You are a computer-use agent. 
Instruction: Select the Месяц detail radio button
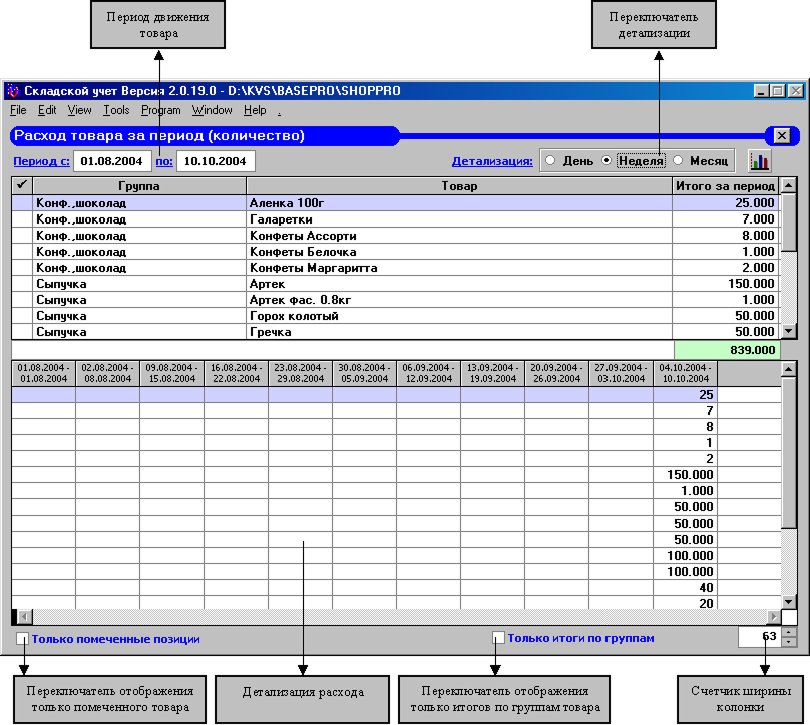tap(678, 161)
